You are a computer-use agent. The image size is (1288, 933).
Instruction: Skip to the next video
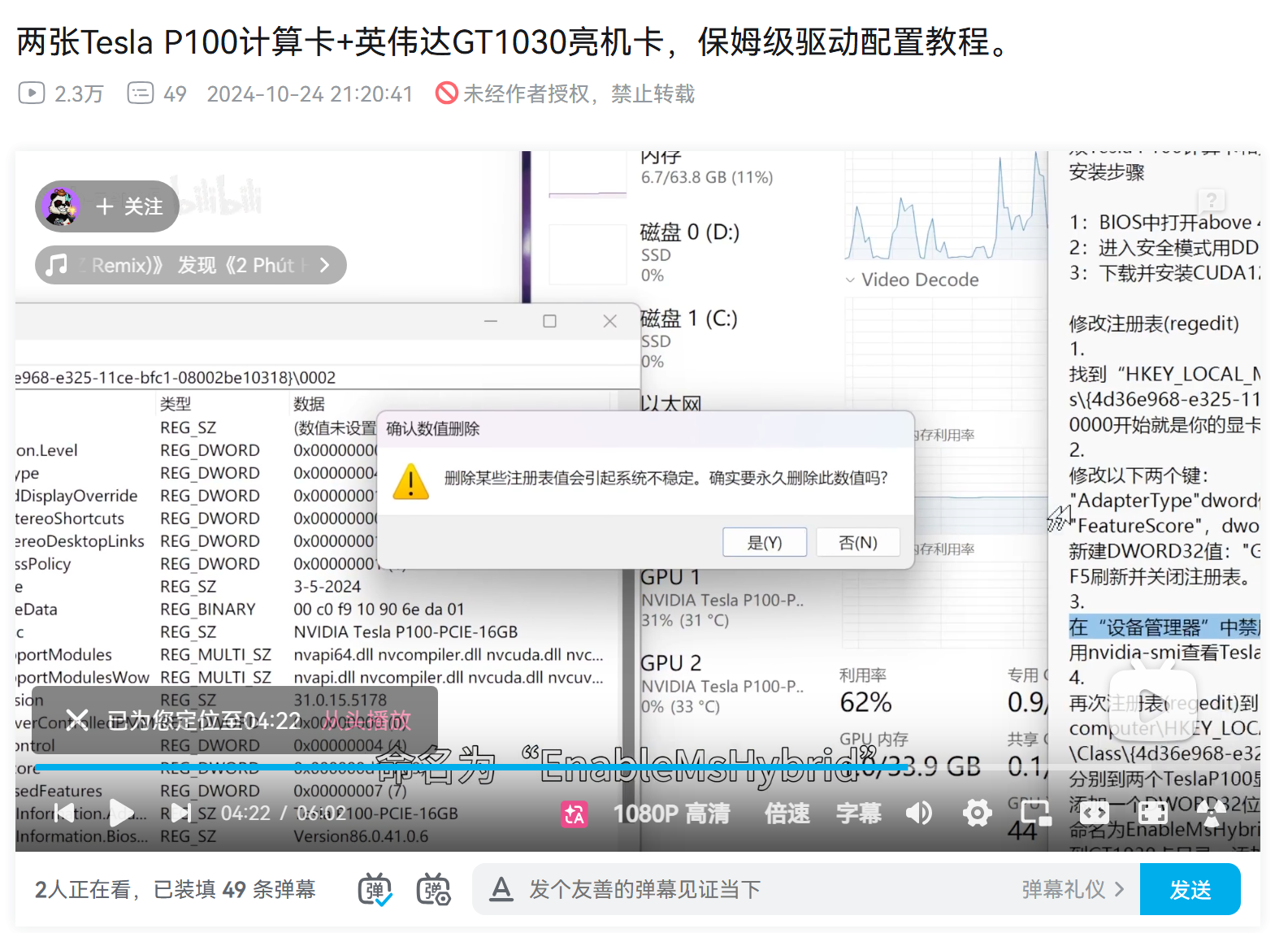181,812
